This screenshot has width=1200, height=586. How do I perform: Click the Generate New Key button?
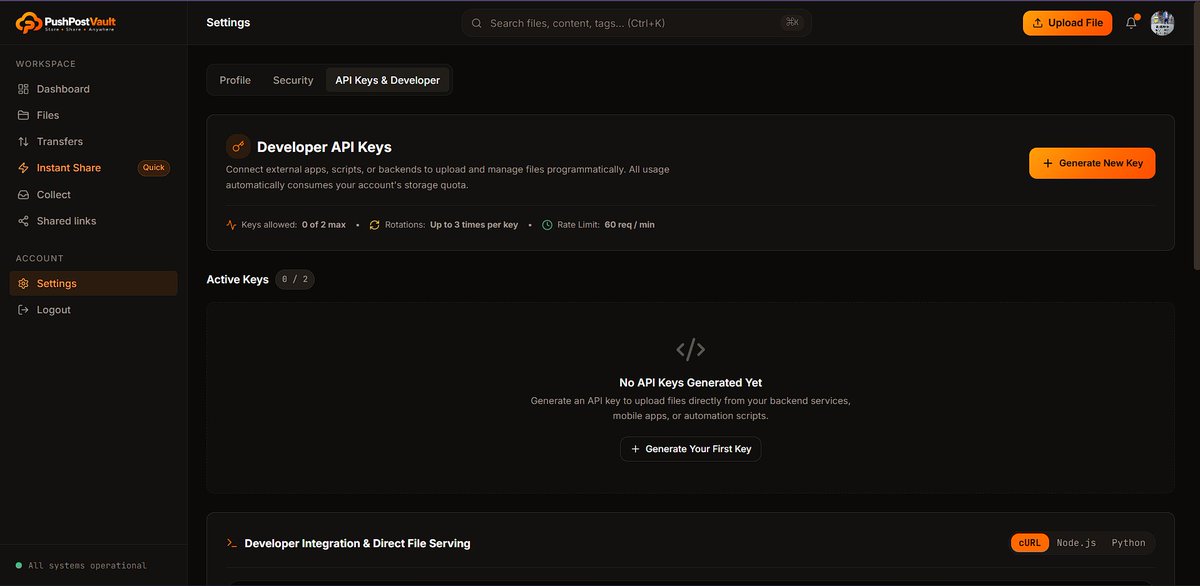point(1092,163)
